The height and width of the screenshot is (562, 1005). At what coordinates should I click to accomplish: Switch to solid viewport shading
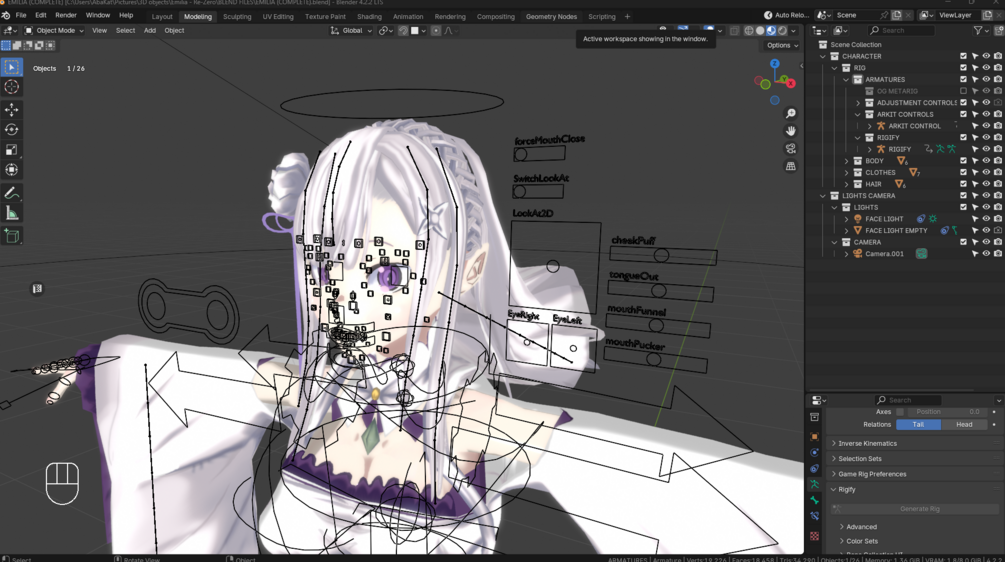760,30
